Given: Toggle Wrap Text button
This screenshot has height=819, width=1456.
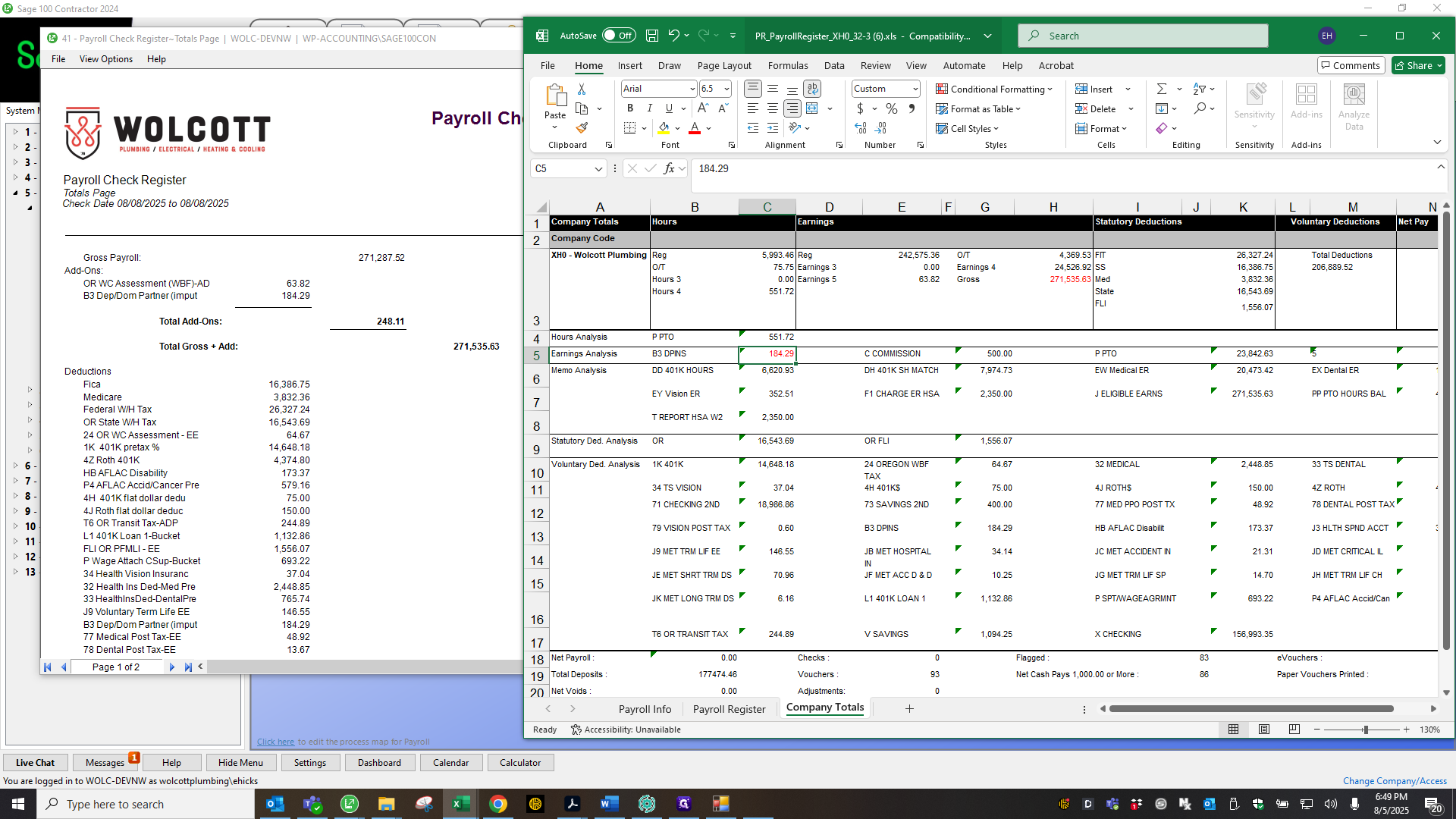Looking at the screenshot, I should [812, 89].
